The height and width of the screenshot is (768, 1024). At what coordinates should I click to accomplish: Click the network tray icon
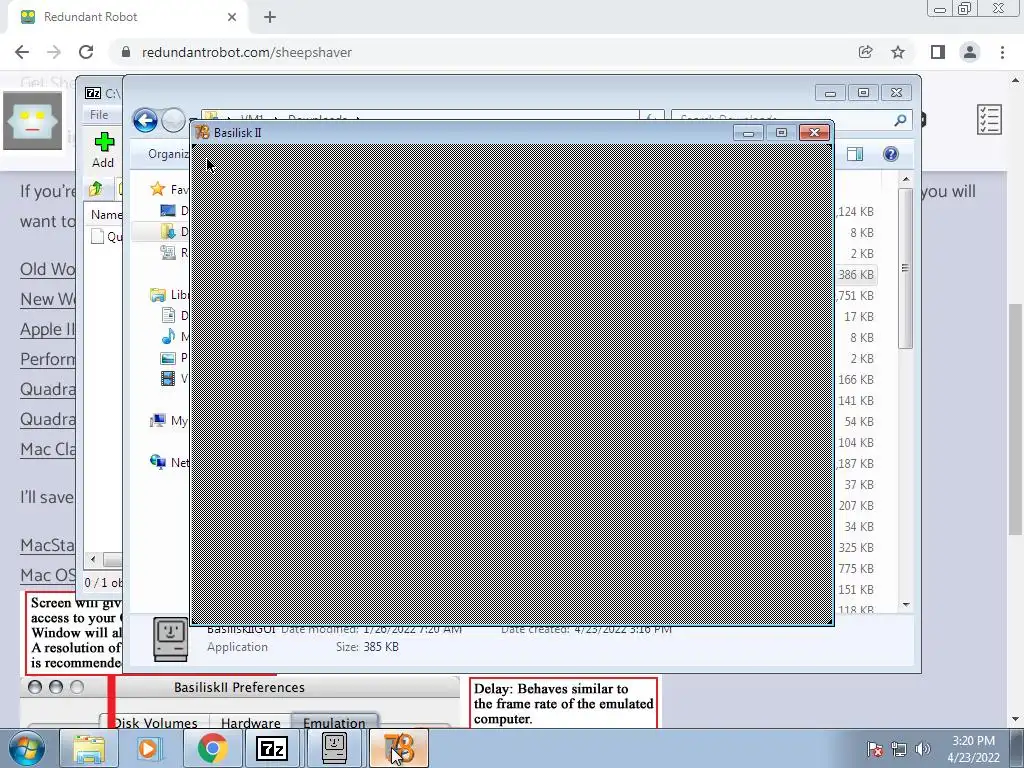[899, 749]
